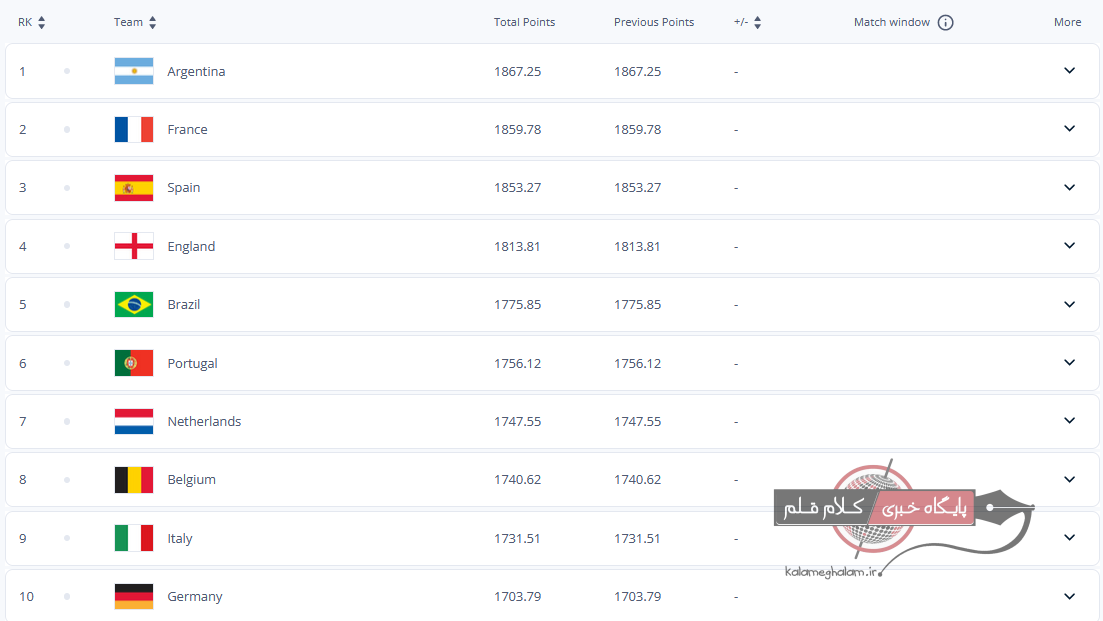Select total points value 1731.51
This screenshot has width=1103, height=621.
(x=517, y=539)
